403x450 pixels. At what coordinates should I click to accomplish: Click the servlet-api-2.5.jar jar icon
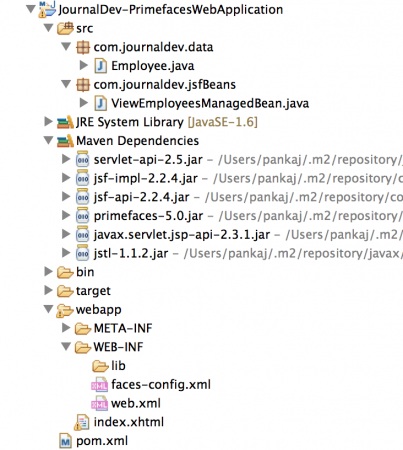83,159
